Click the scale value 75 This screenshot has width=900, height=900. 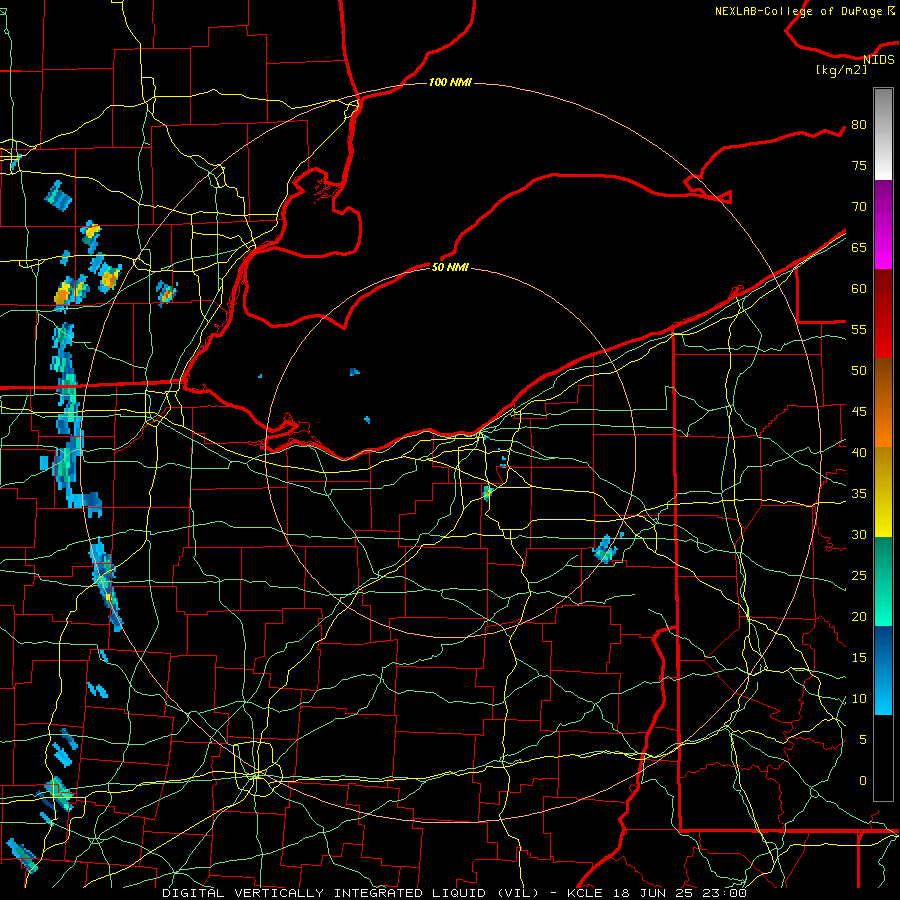859,165
